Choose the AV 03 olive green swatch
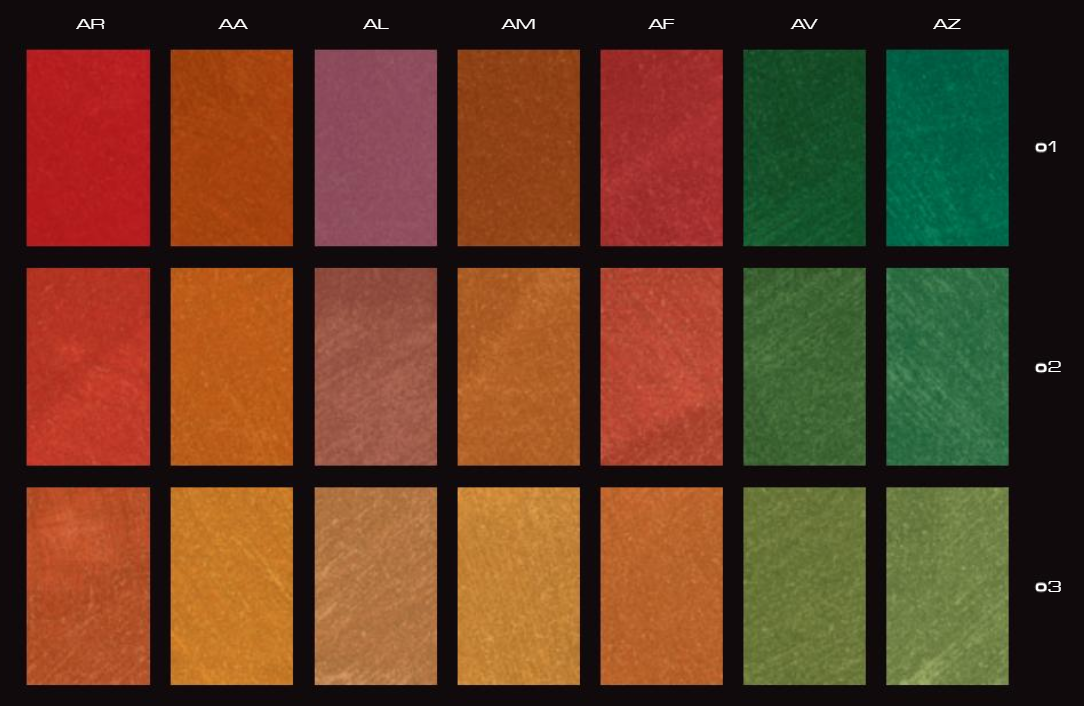 coord(804,586)
